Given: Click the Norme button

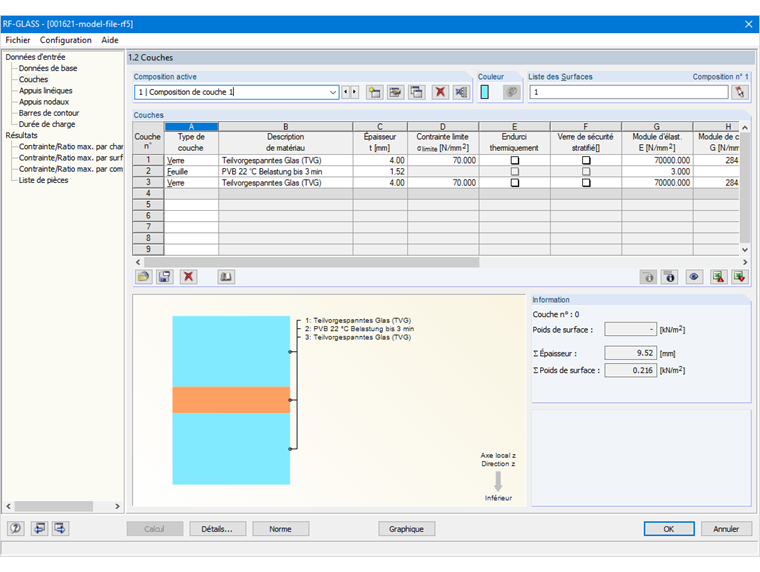Looking at the screenshot, I should point(281,529).
